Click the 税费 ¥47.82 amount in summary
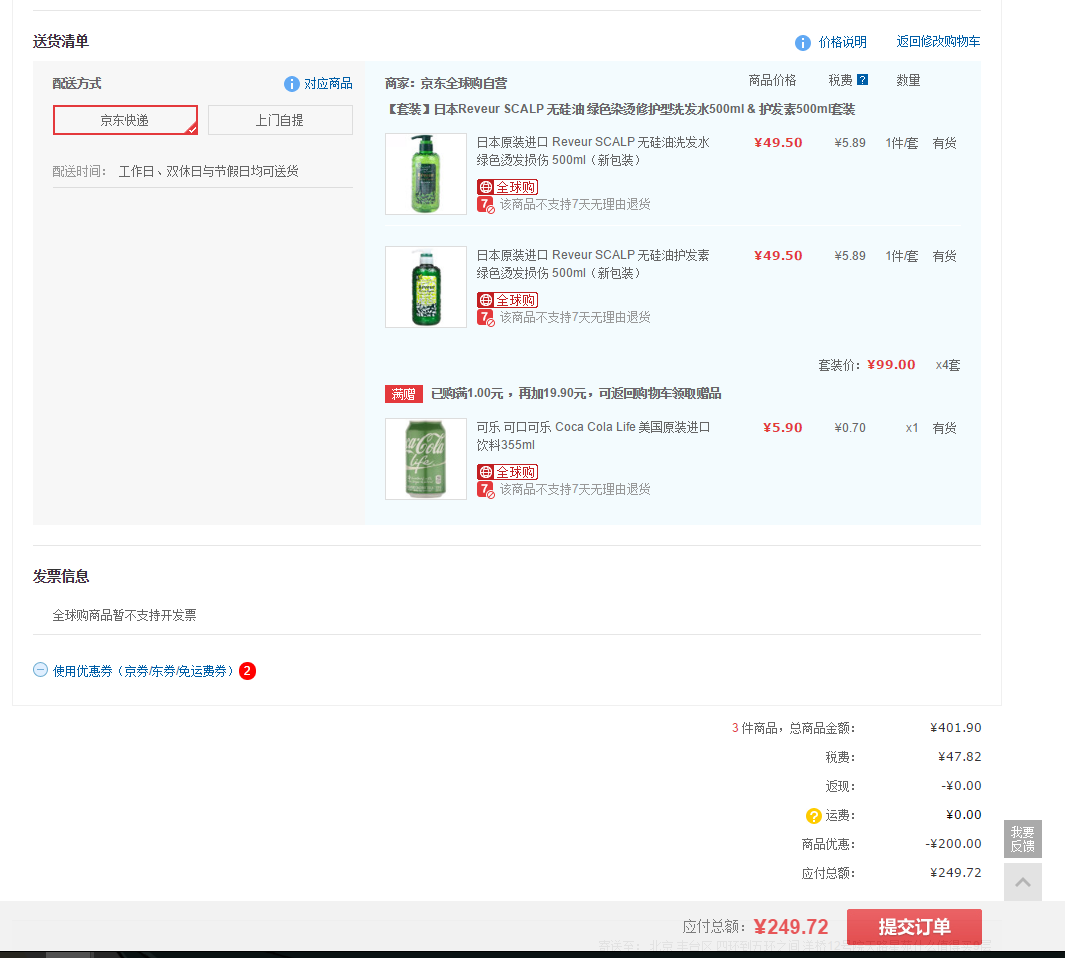1065x958 pixels. (959, 757)
